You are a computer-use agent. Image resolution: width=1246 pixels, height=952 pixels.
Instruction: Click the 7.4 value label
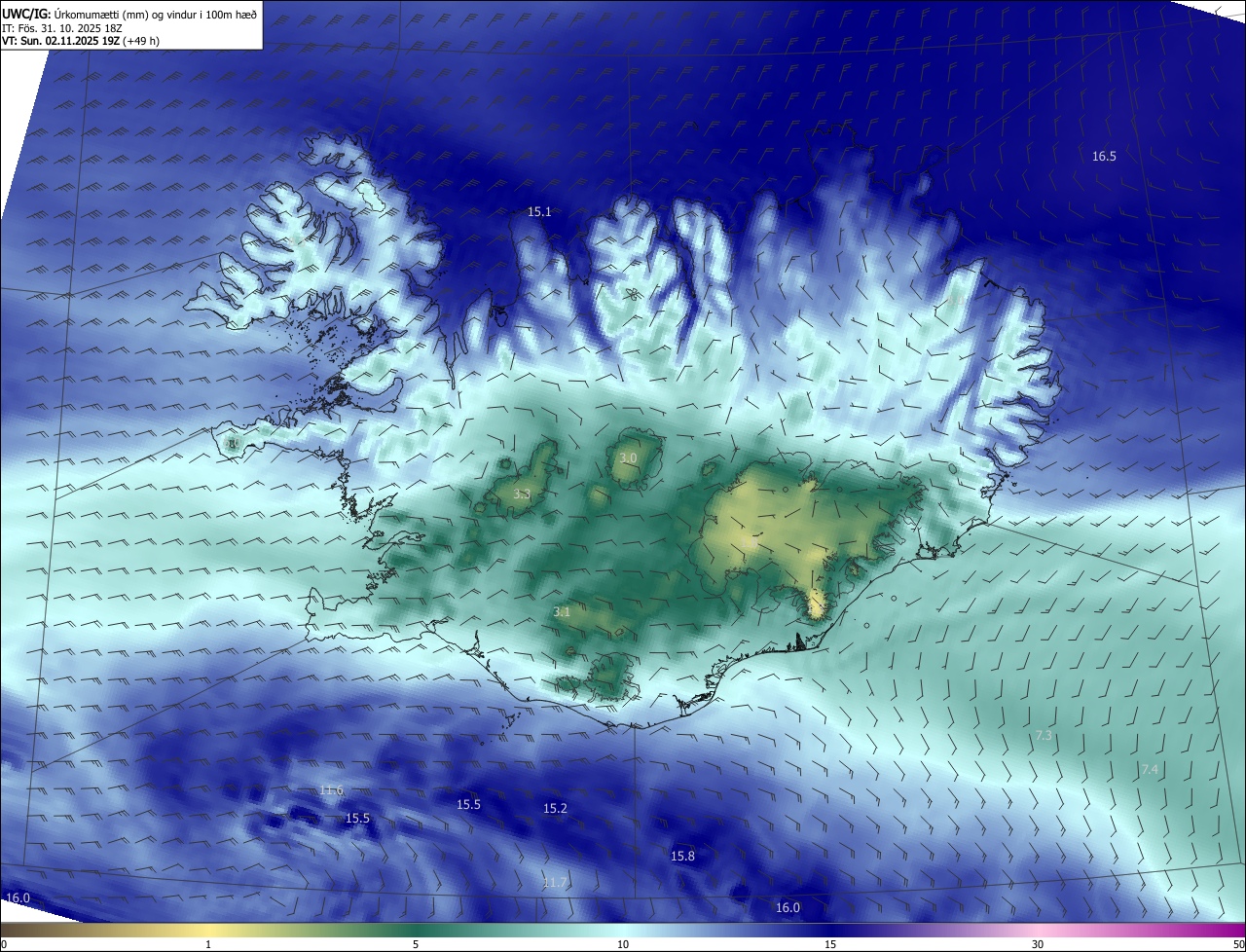point(1150,770)
